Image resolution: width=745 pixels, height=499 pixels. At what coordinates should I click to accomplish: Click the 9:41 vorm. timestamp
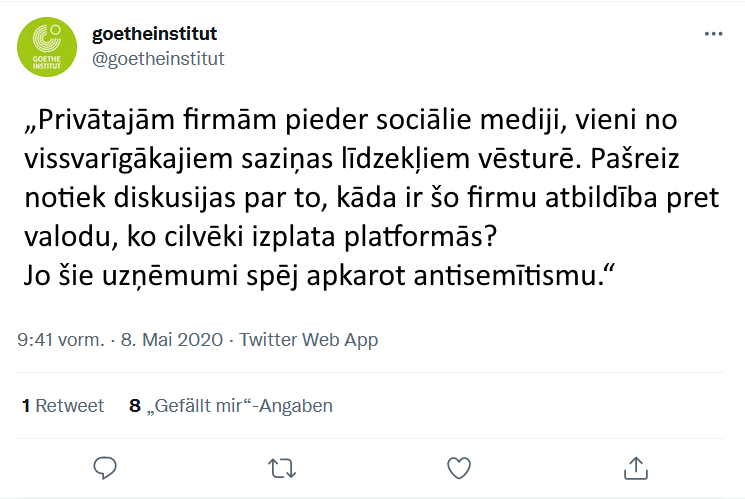pyautogui.click(x=61, y=340)
